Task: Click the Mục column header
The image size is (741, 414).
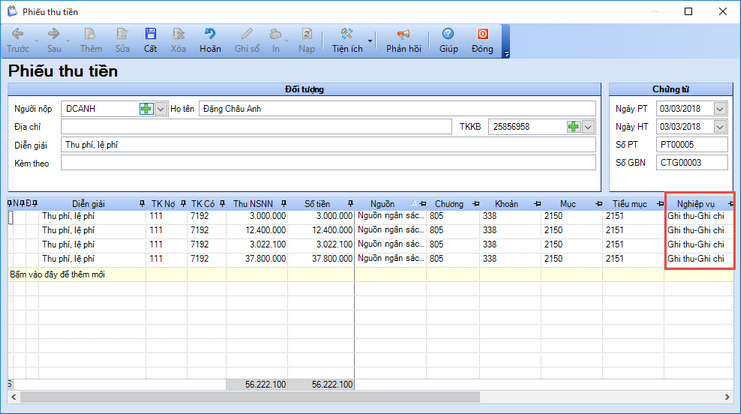Action: pyautogui.click(x=568, y=204)
